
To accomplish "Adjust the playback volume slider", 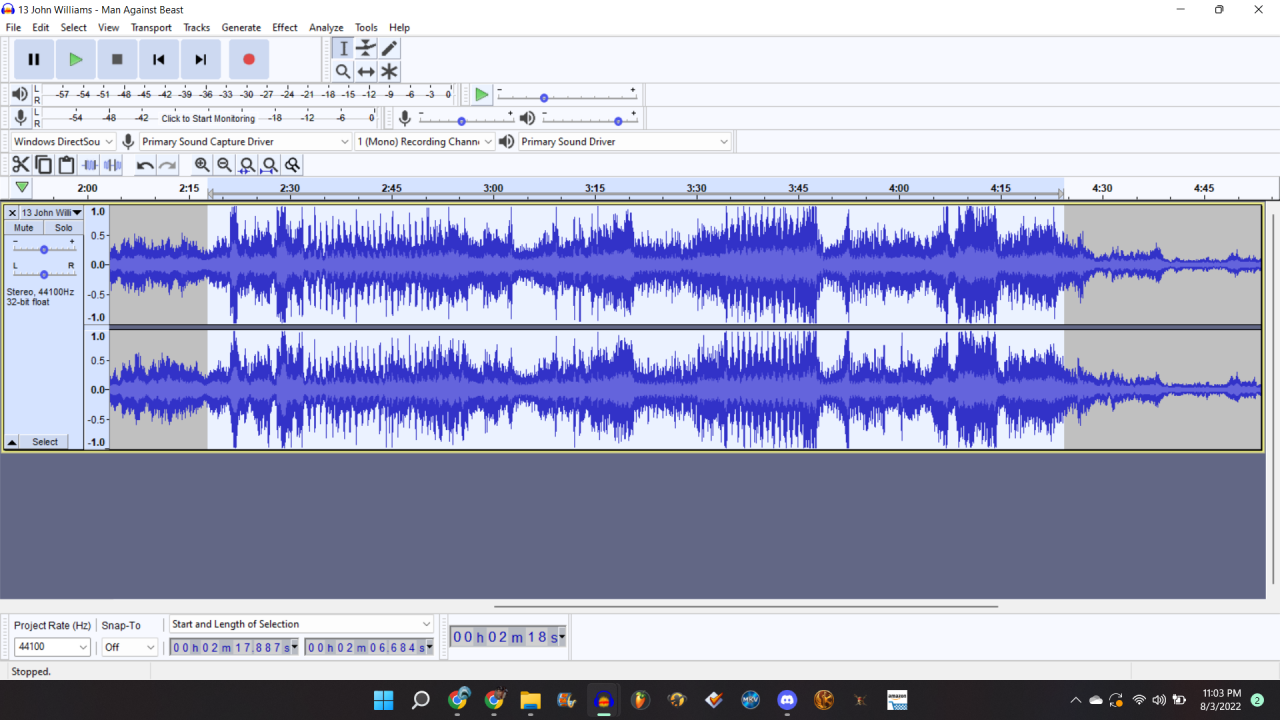I will [589, 120].
